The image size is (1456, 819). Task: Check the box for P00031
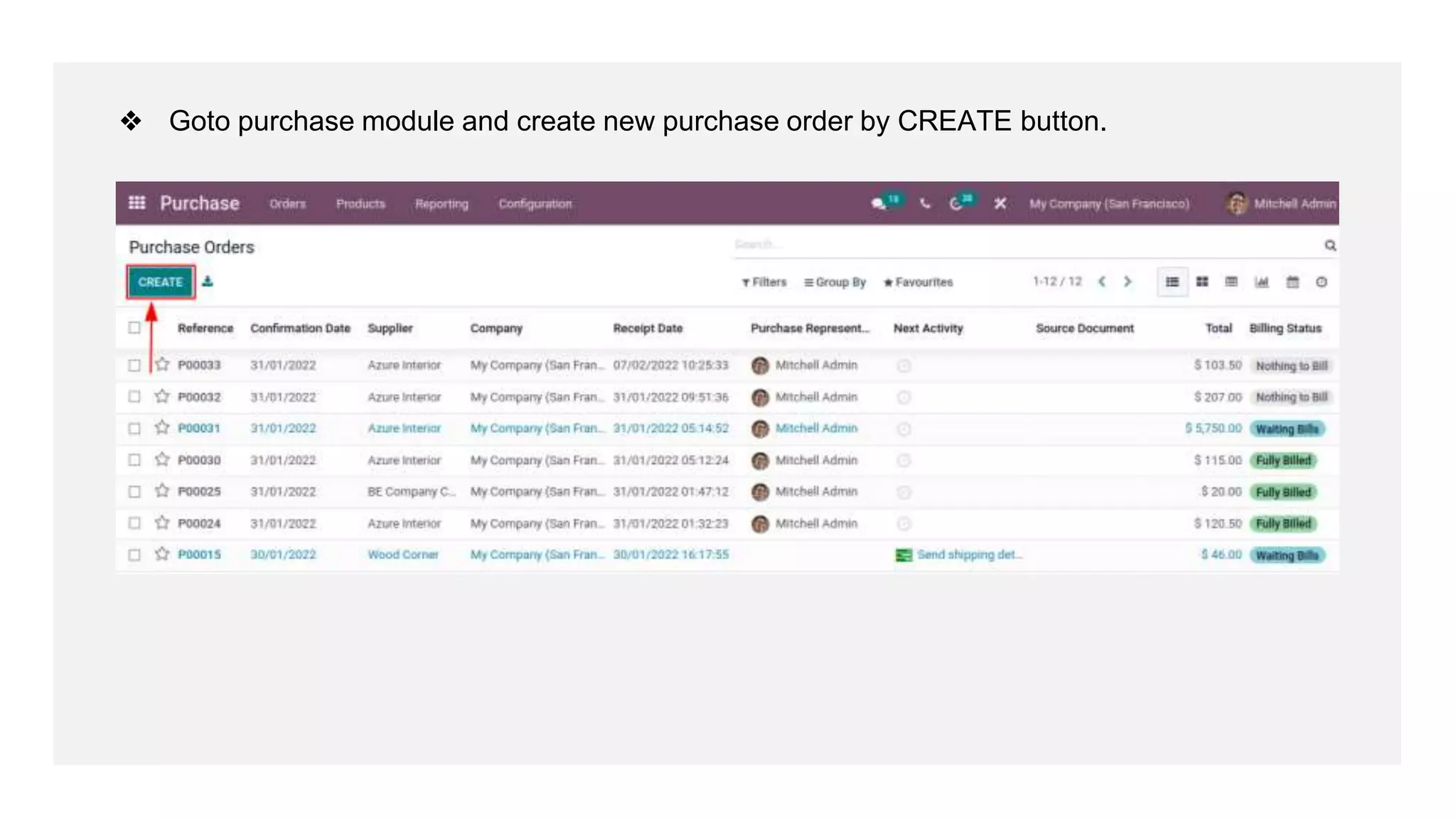[134, 428]
